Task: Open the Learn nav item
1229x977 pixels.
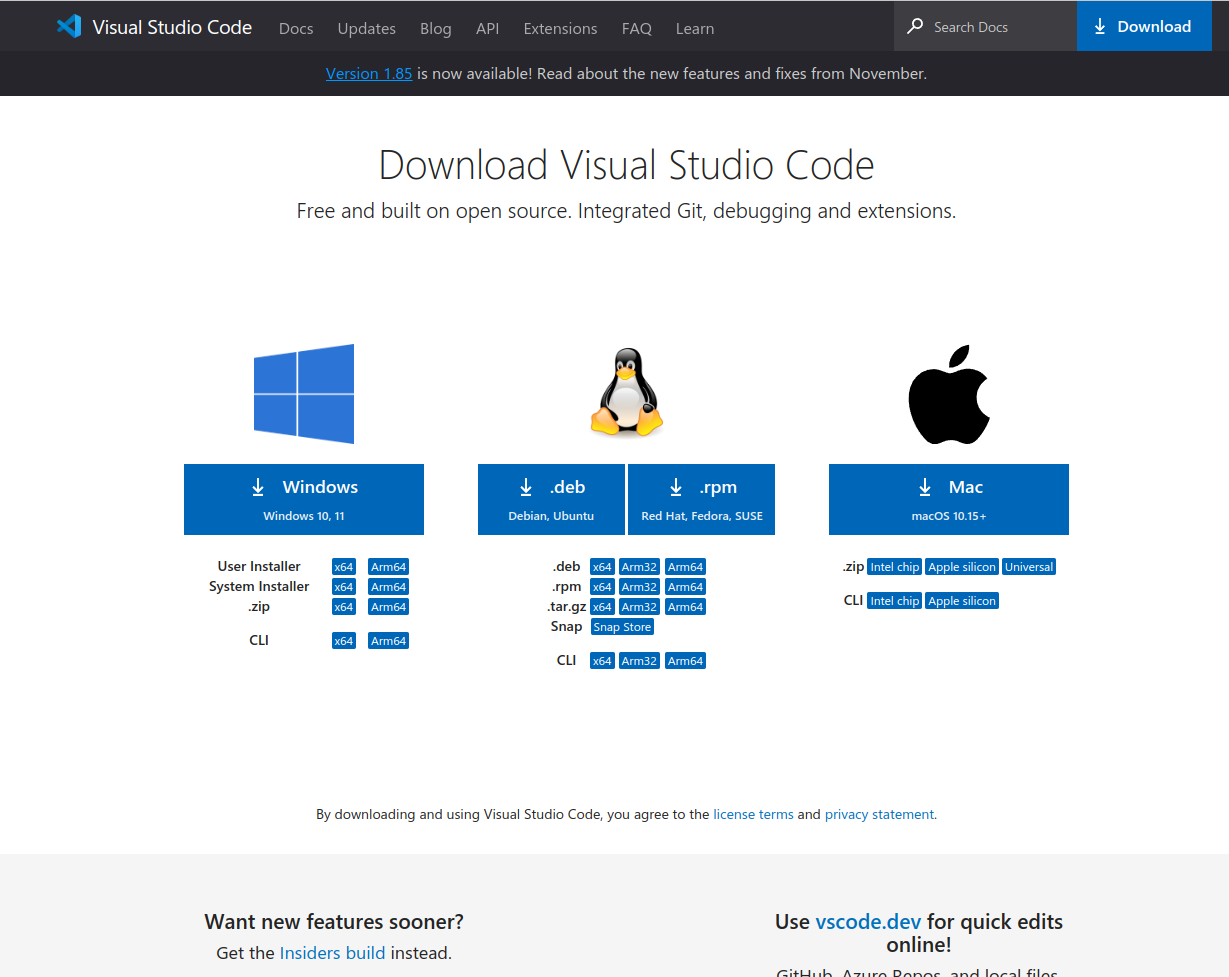Action: coord(695,28)
